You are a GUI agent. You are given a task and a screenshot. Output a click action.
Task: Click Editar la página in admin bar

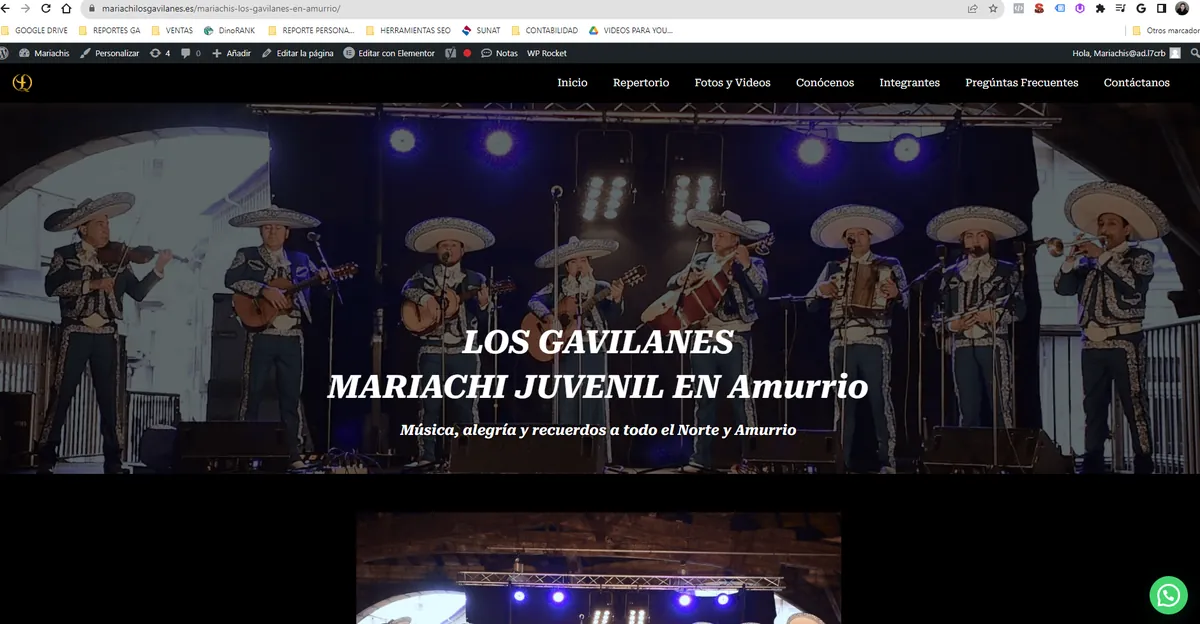(298, 53)
